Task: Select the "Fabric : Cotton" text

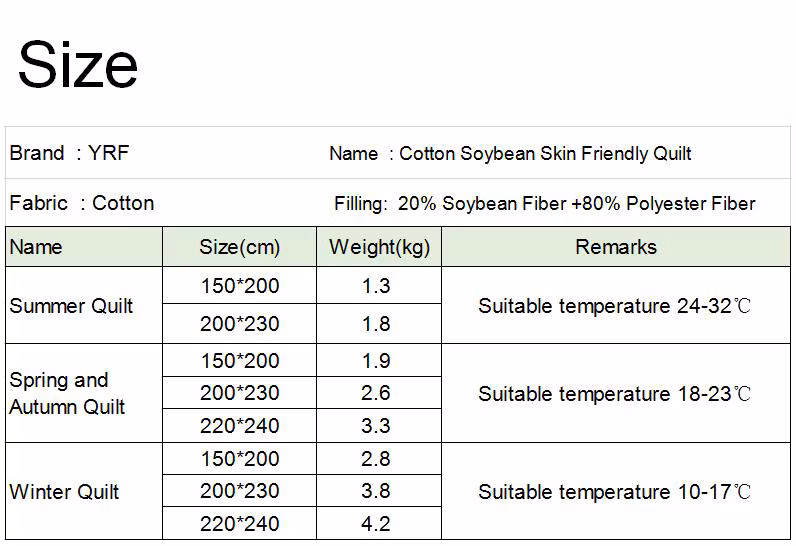Action: click(x=82, y=203)
